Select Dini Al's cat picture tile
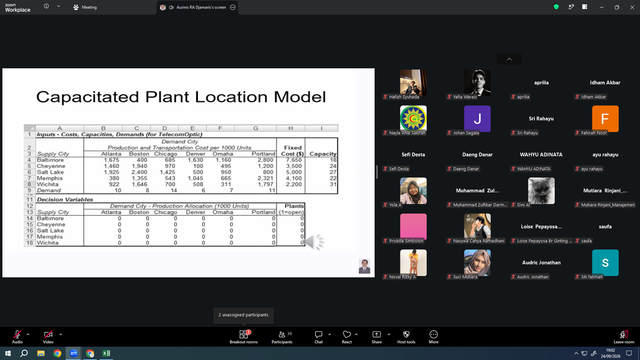This screenshot has height=360, width=640. [541, 191]
